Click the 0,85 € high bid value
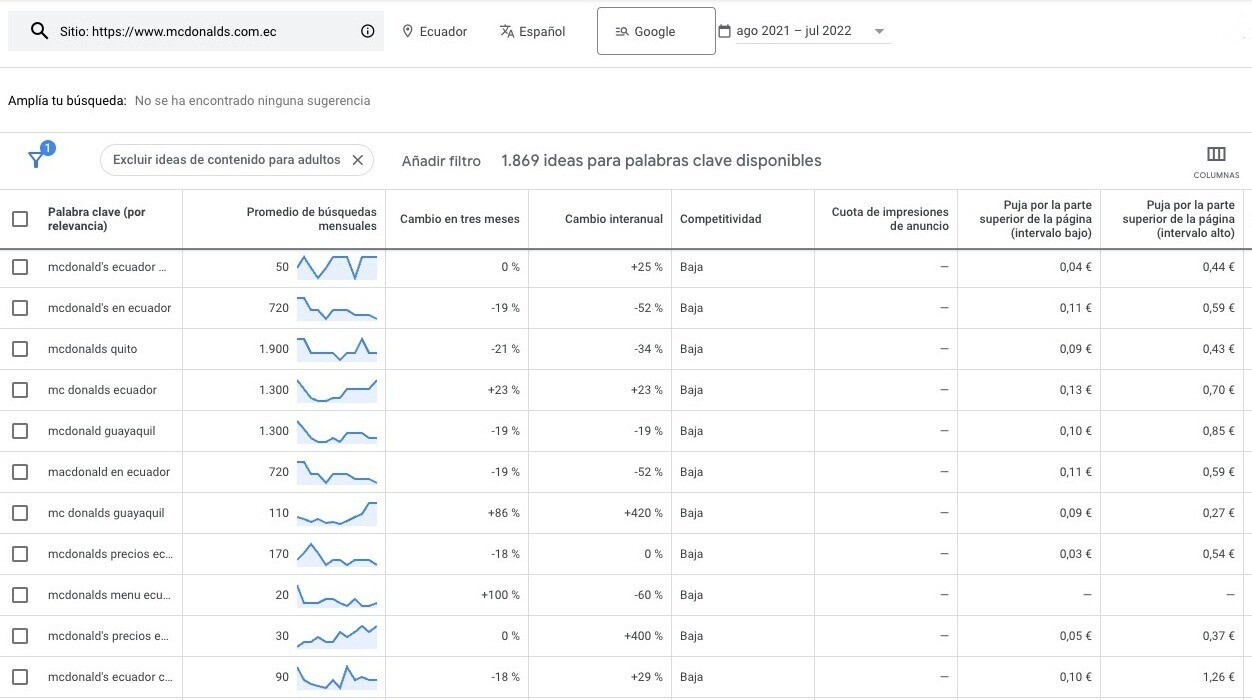This screenshot has width=1252, height=700. pos(1219,431)
